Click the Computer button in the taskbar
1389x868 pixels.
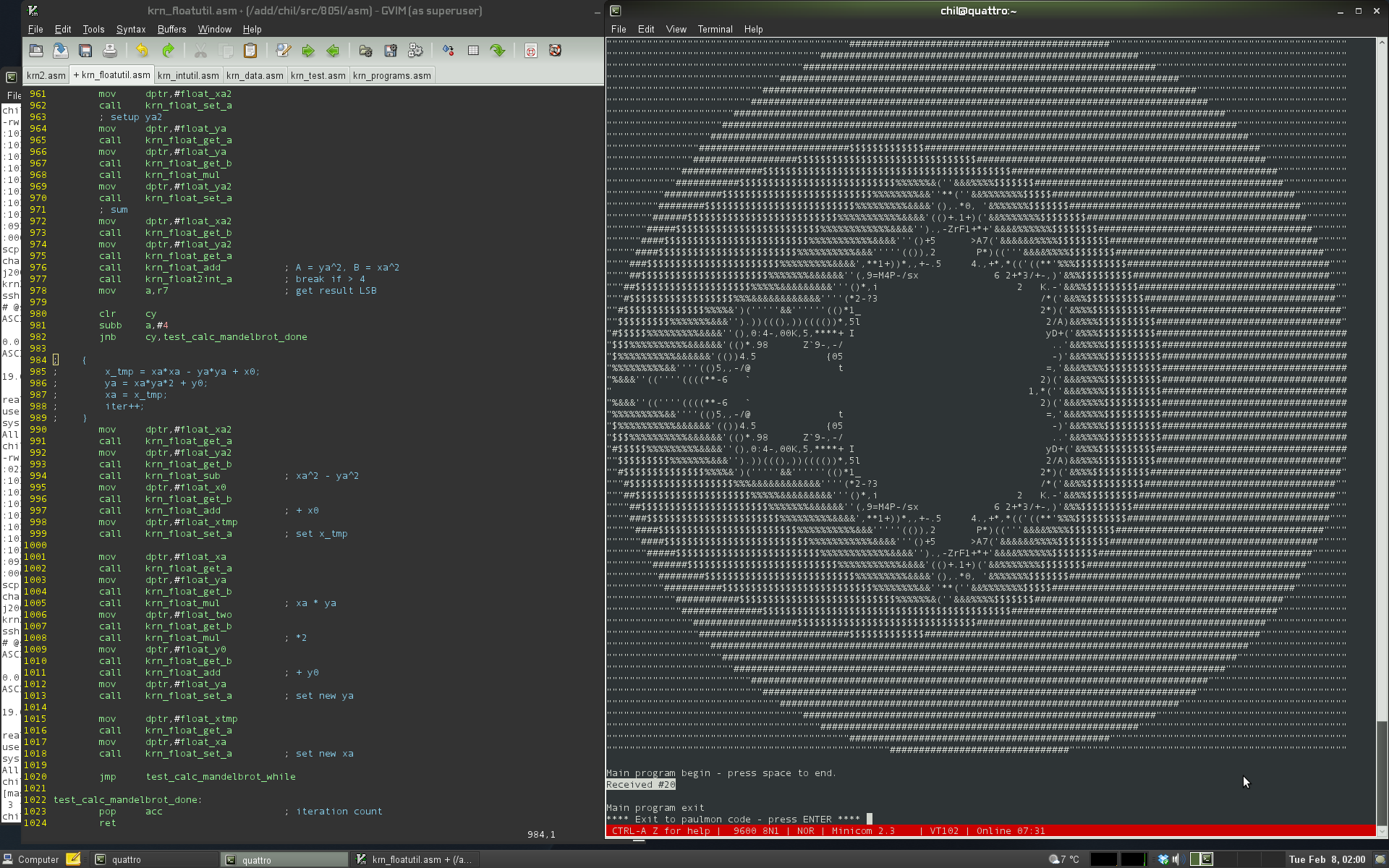tap(31, 859)
